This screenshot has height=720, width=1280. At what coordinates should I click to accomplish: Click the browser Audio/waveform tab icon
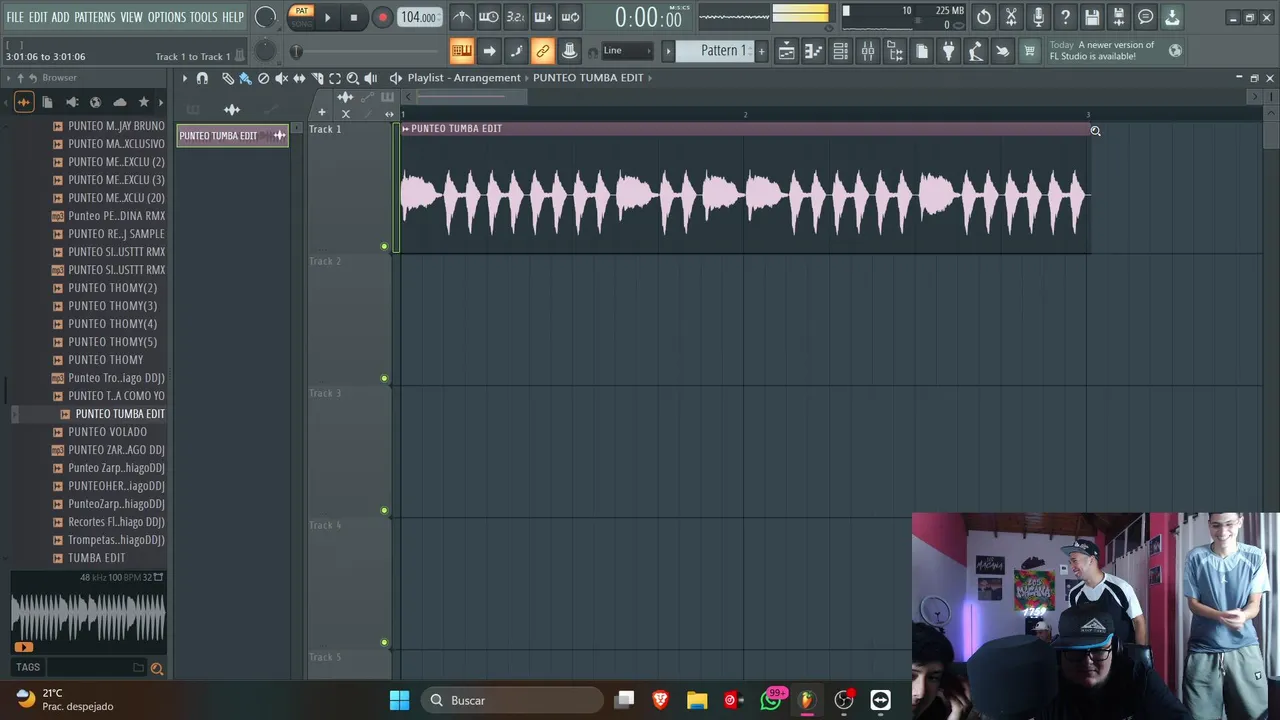(x=23, y=102)
